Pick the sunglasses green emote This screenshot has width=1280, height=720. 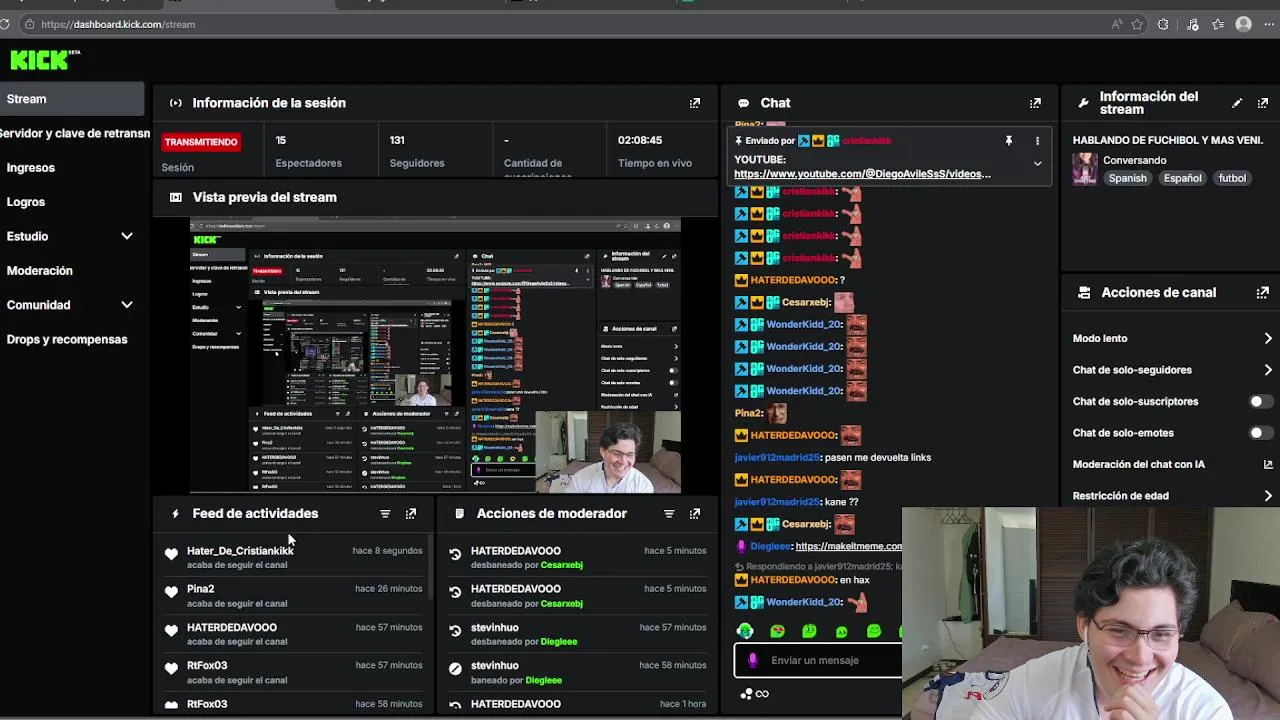tap(777, 631)
